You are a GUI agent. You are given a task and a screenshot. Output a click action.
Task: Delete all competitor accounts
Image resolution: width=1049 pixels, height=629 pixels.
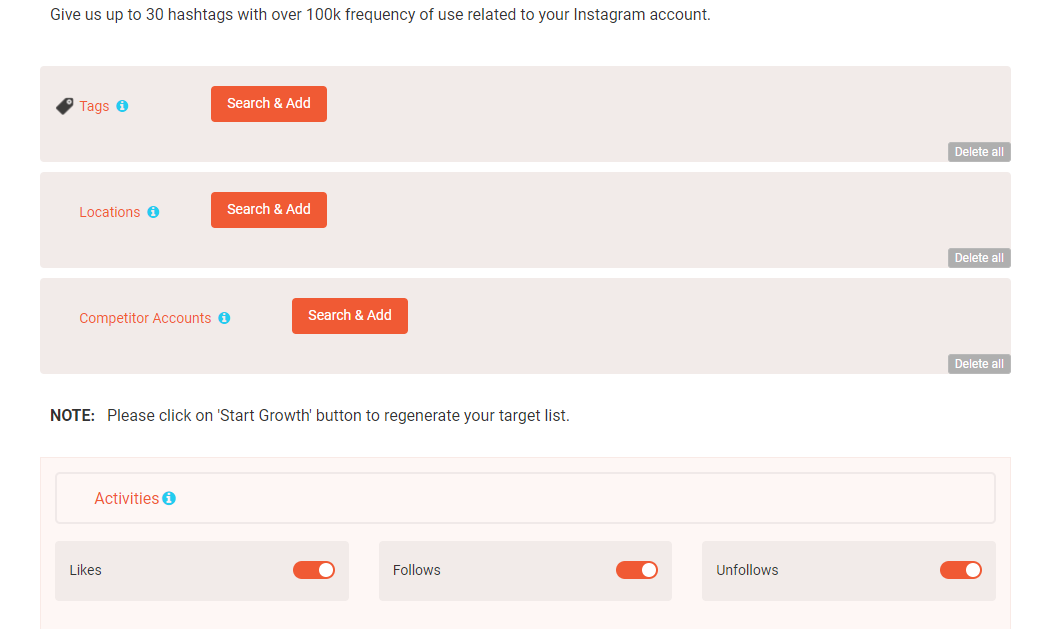click(x=979, y=364)
